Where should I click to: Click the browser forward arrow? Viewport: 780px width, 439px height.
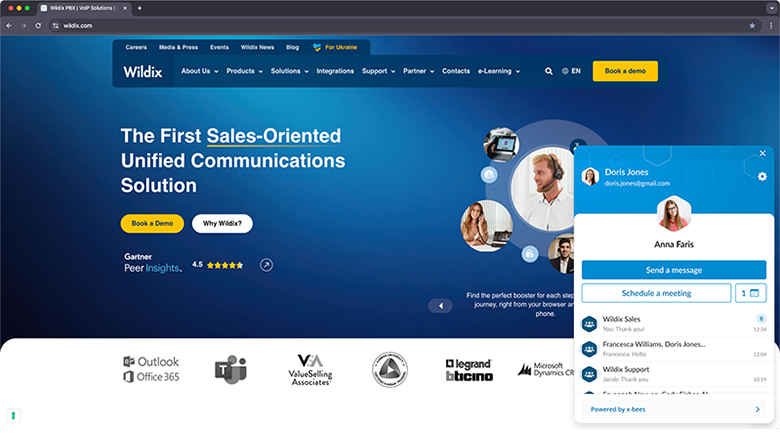[23, 25]
